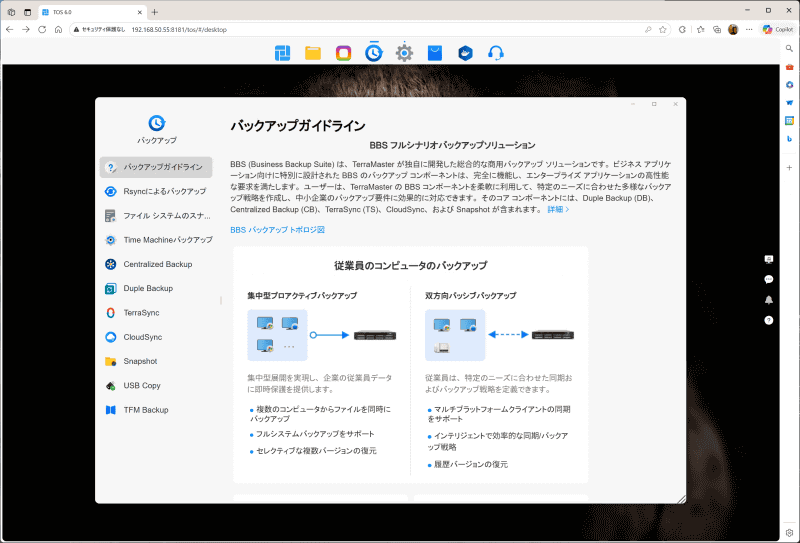Go back in browser history
The height and width of the screenshot is (543, 800).
[x=10, y=30]
